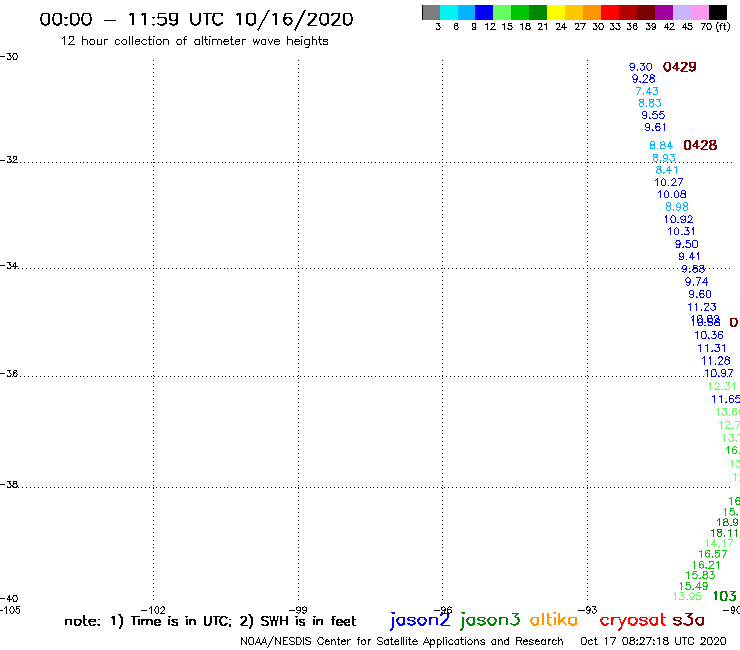Click the 0429 track time label
This screenshot has height=650, width=740.
[679, 67]
